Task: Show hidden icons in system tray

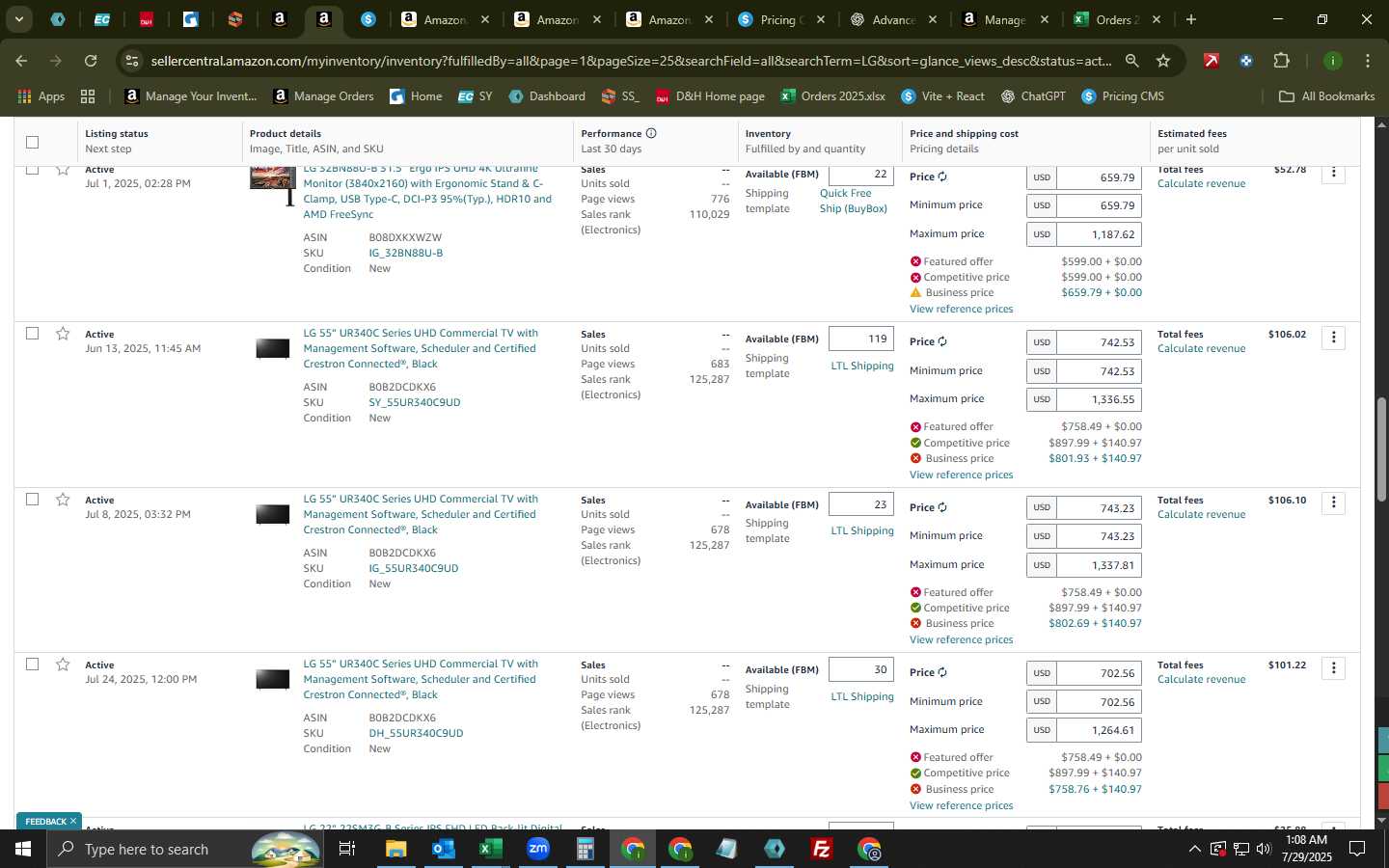Action: coord(1194,849)
